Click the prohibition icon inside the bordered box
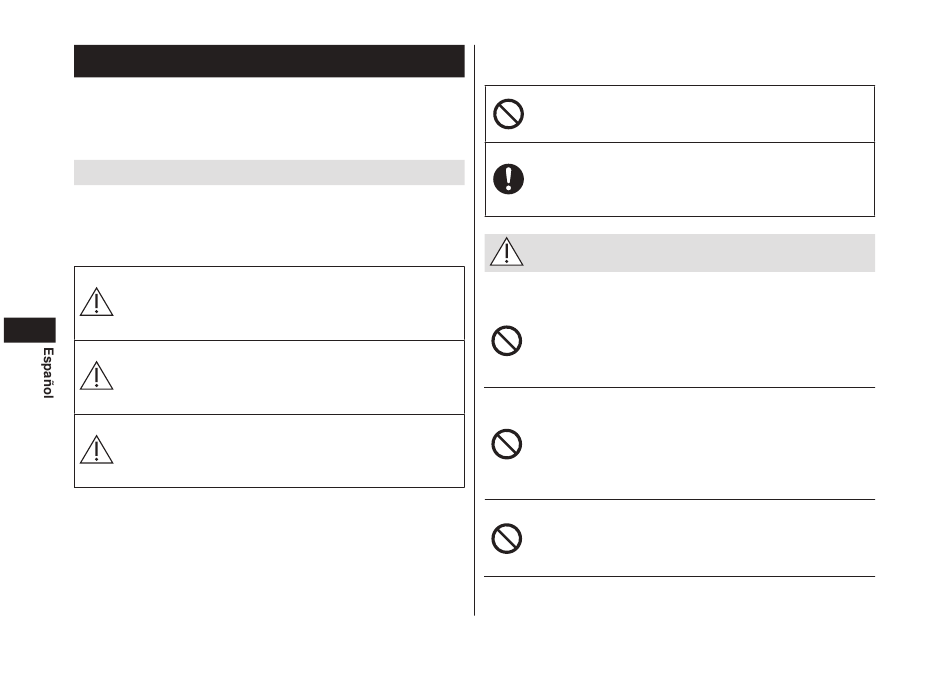 508,114
